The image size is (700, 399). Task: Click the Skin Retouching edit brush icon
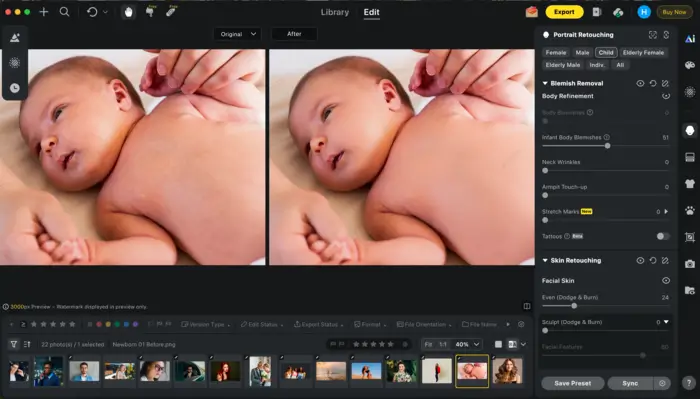coord(665,260)
